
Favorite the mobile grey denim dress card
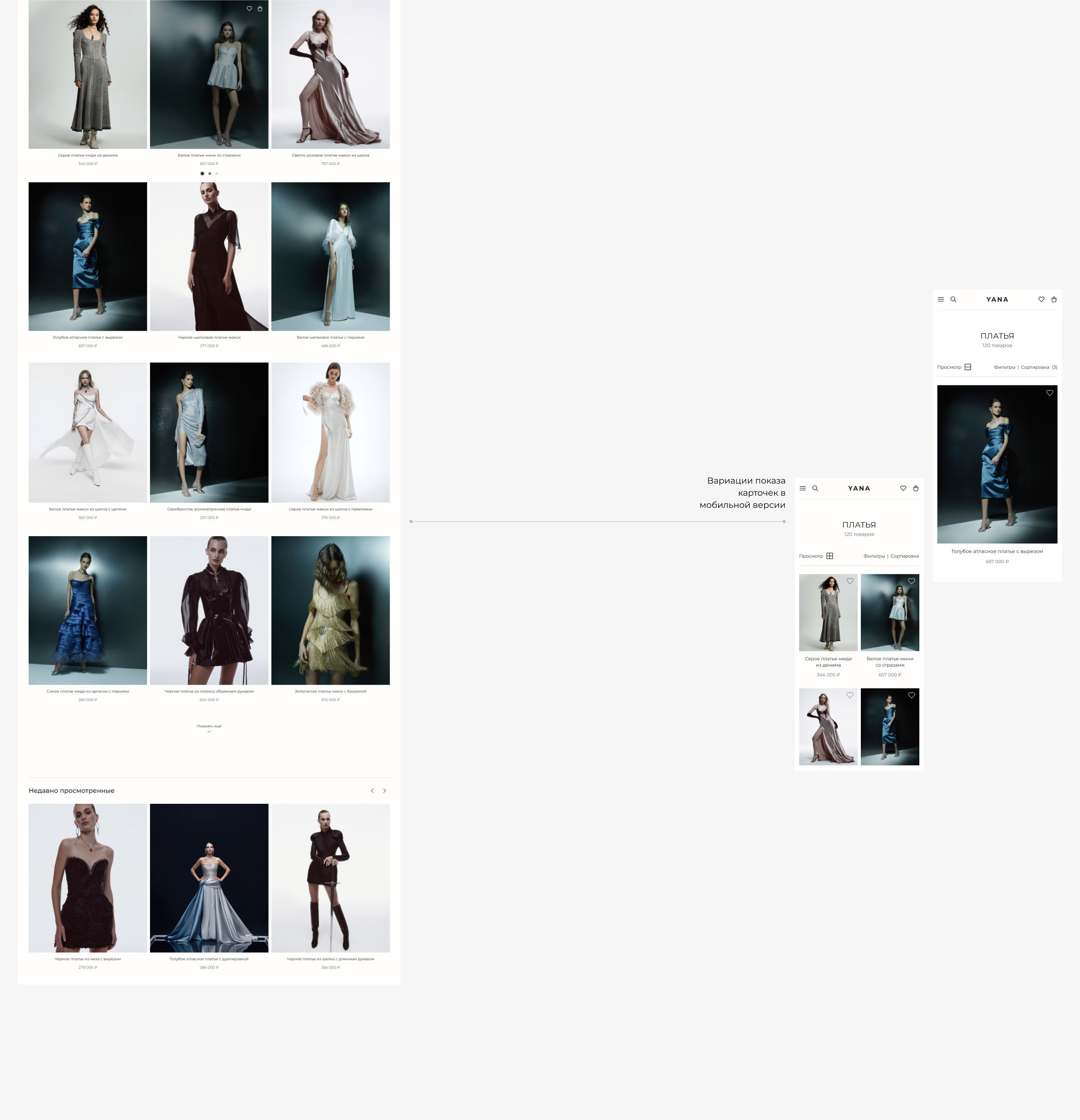850,581
